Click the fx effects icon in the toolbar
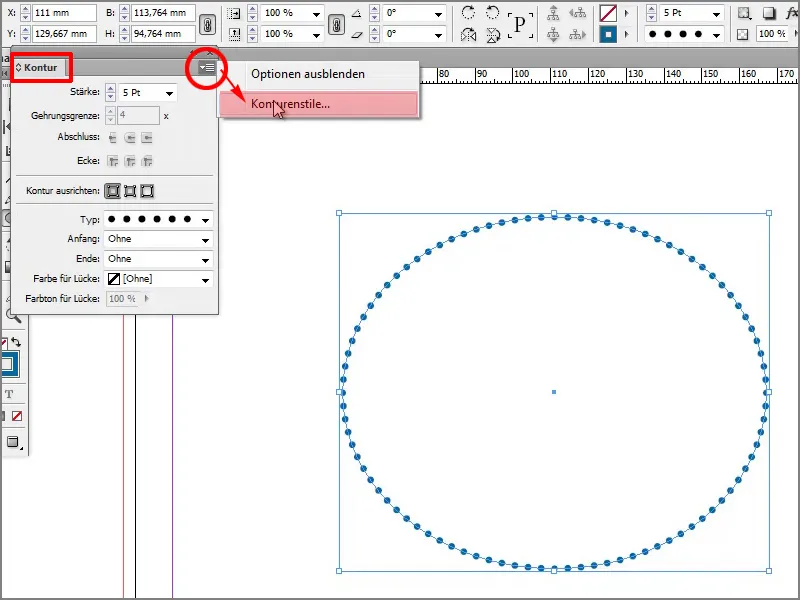 click(x=793, y=13)
